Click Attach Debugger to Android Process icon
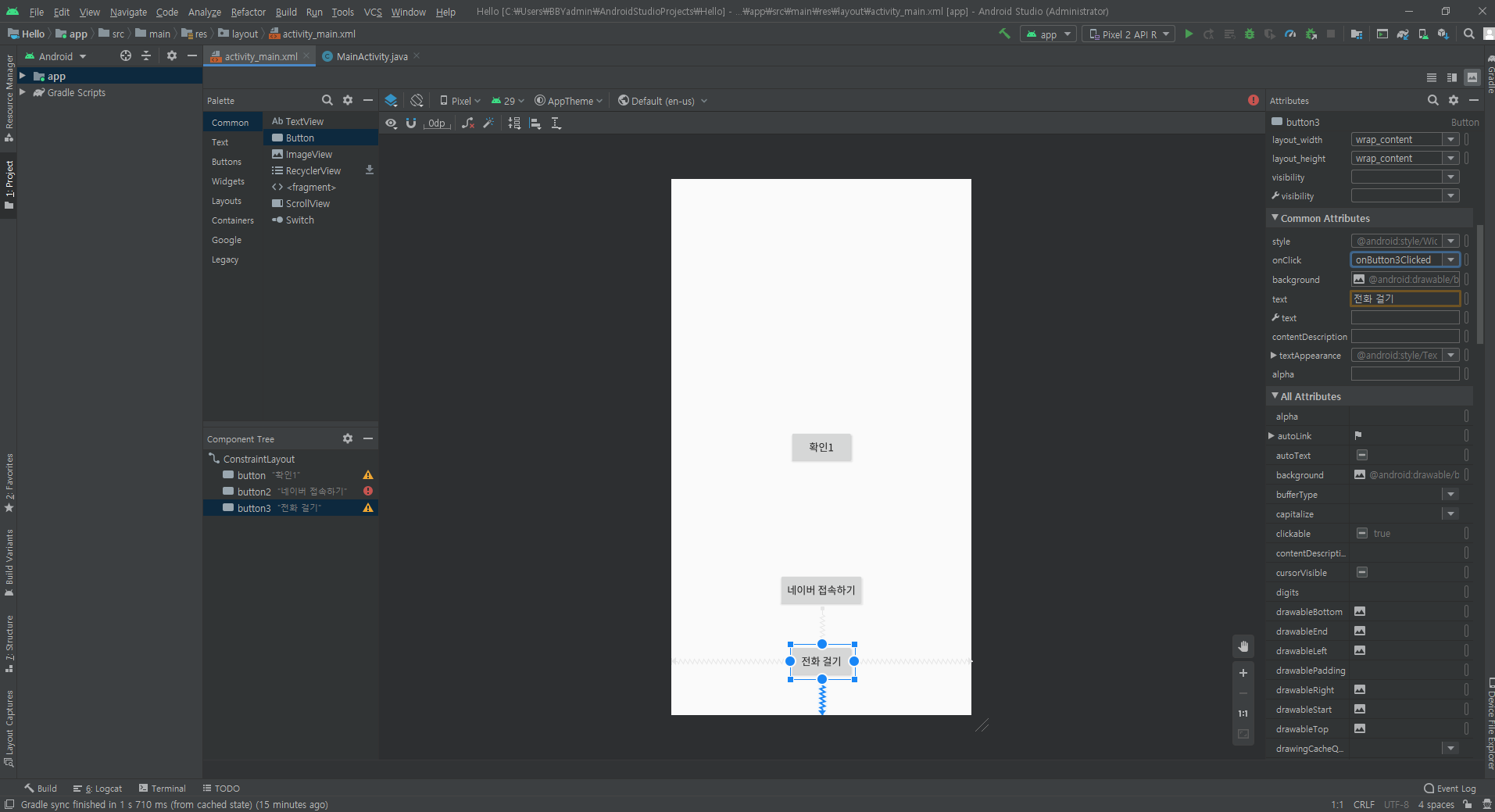 pyautogui.click(x=1311, y=34)
